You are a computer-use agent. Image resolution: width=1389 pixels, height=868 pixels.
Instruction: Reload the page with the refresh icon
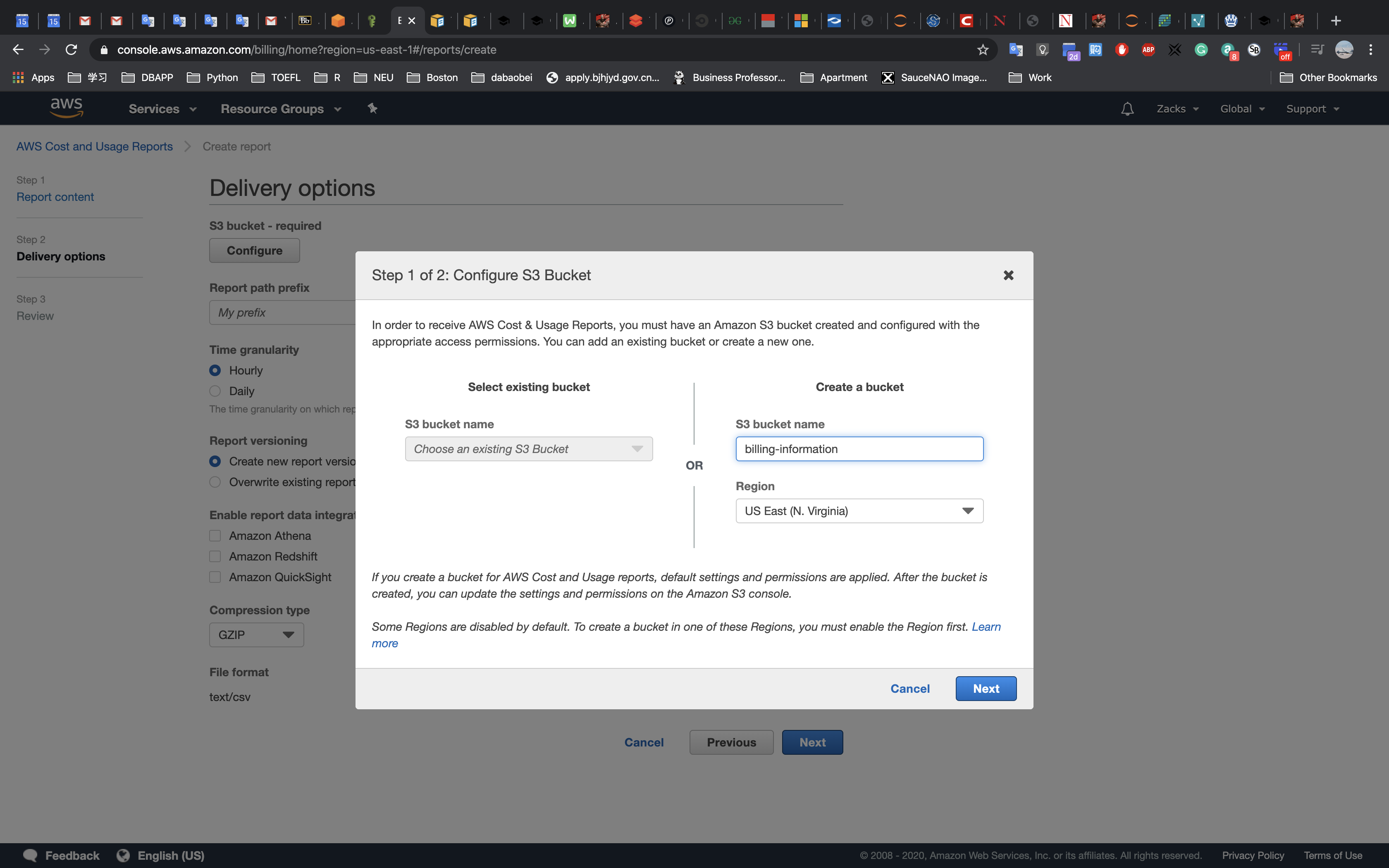71,50
